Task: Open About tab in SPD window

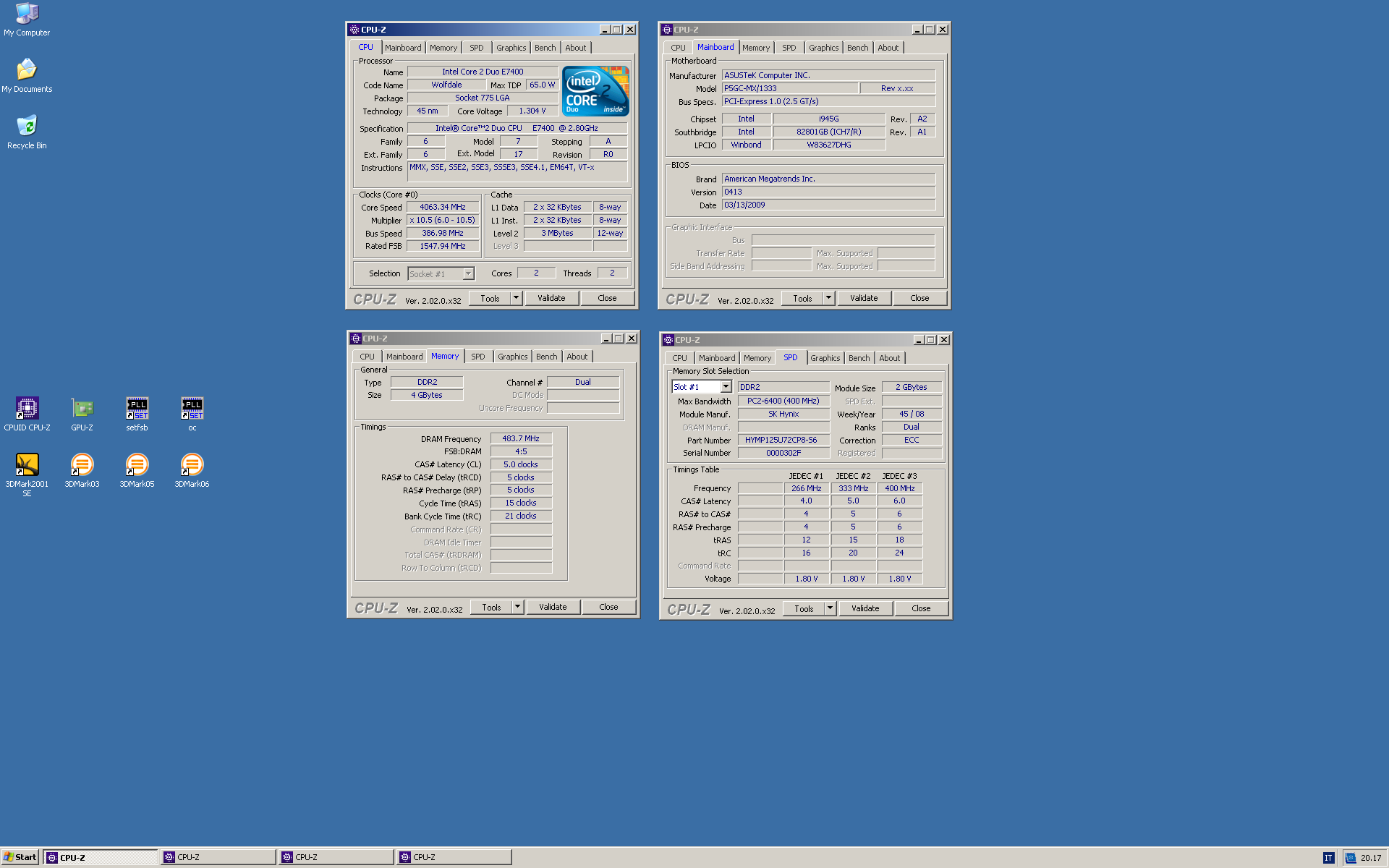Action: pos(890,358)
